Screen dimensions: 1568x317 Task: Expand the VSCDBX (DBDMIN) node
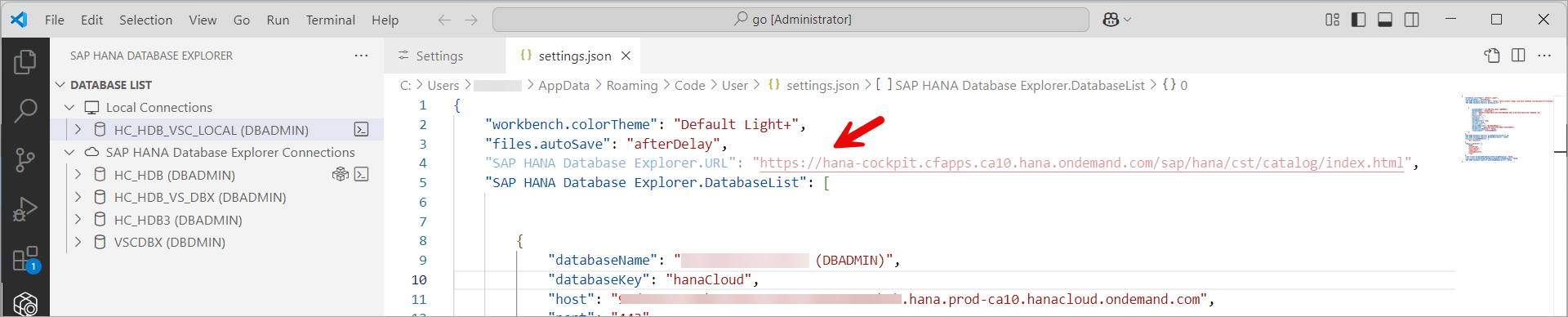[x=78, y=242]
